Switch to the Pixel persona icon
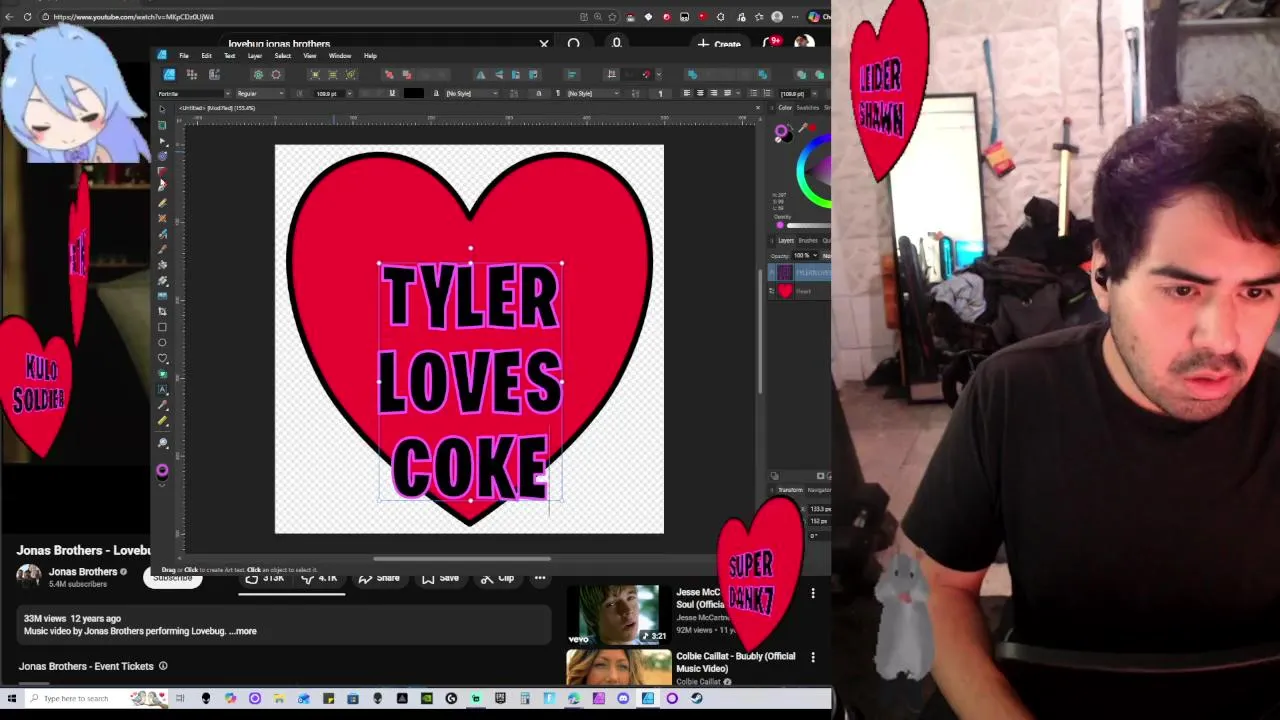Image resolution: width=1280 pixels, height=720 pixels. tap(191, 75)
